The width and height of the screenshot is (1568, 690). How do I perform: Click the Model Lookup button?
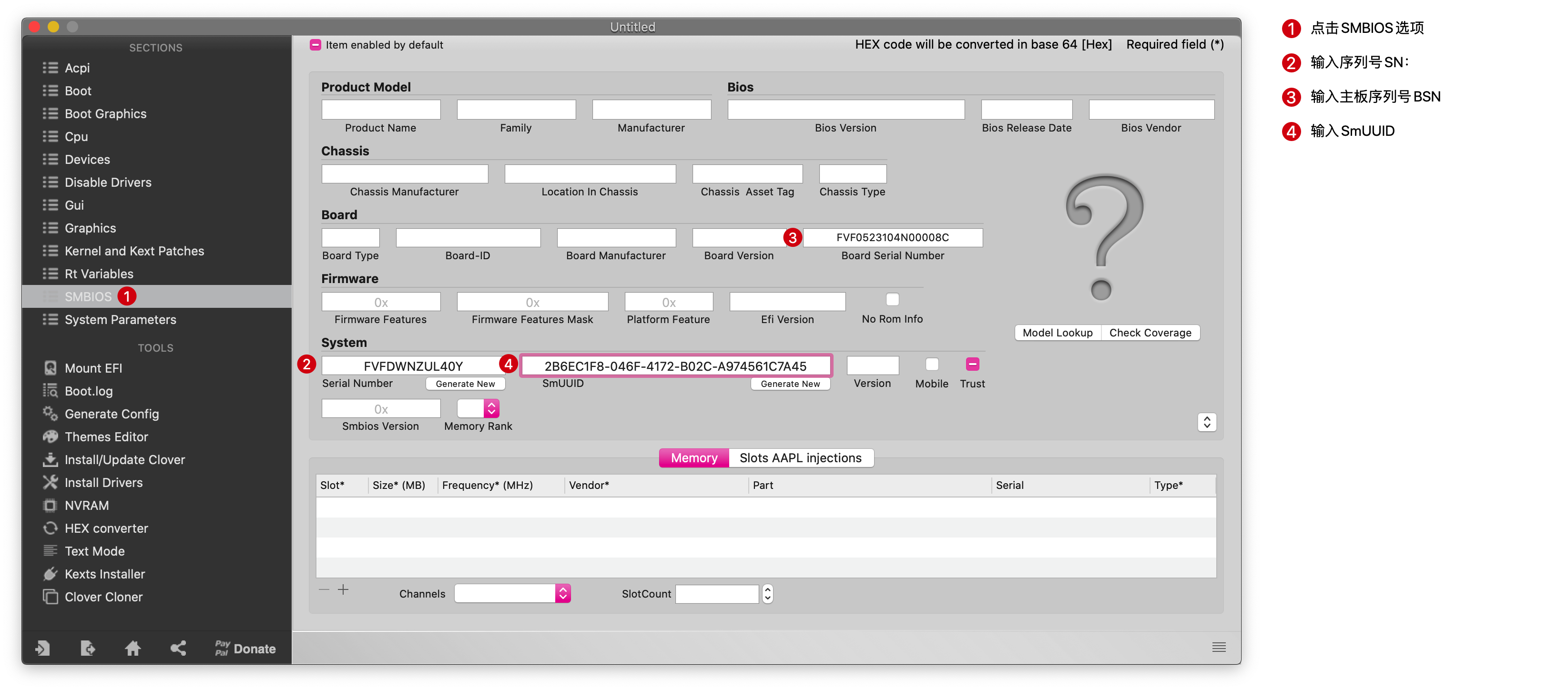(x=1057, y=332)
